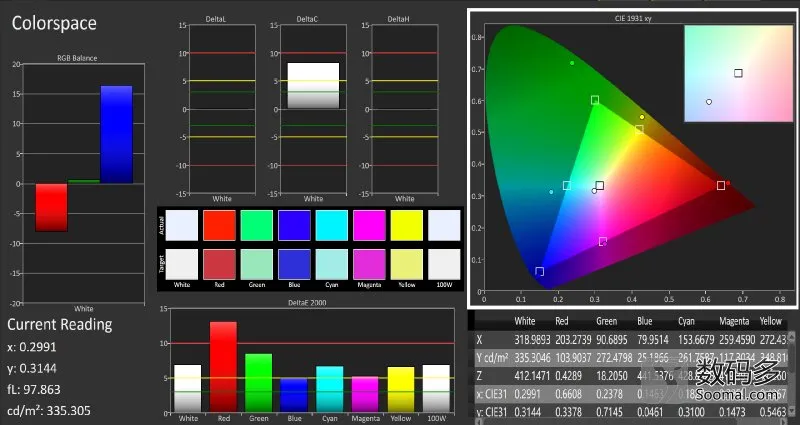Screen dimensions: 800x425
Task: Select the Cyan bar in DeltaE 2000 chart
Action: point(330,389)
